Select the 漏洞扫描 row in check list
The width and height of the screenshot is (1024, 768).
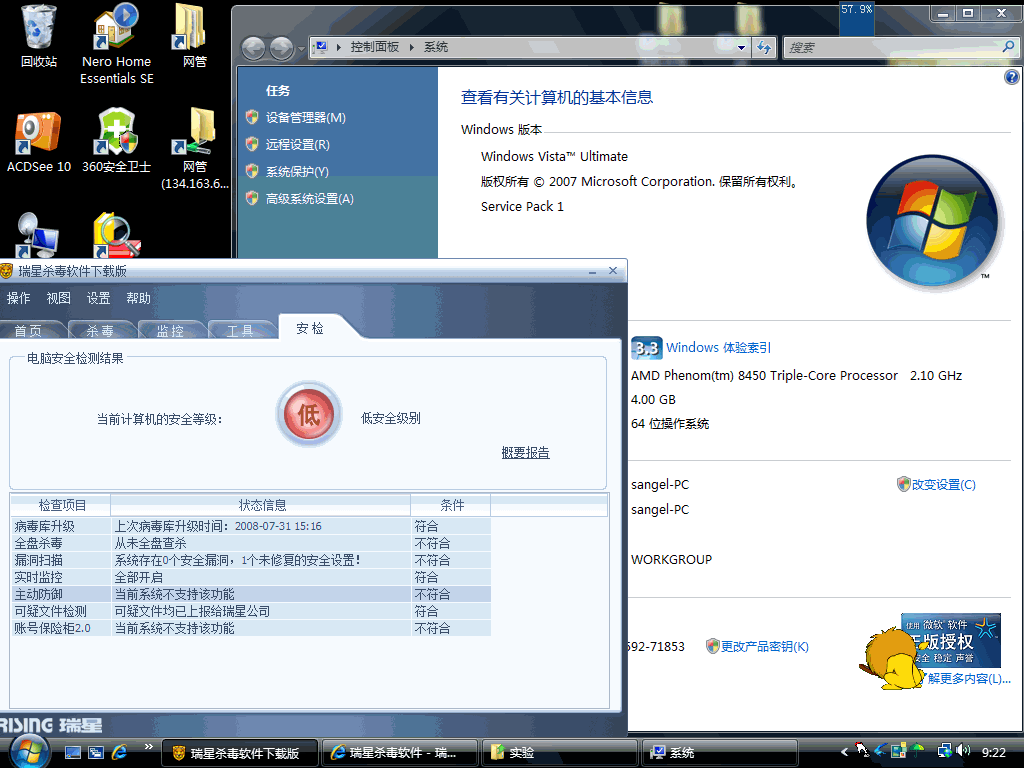click(x=250, y=560)
